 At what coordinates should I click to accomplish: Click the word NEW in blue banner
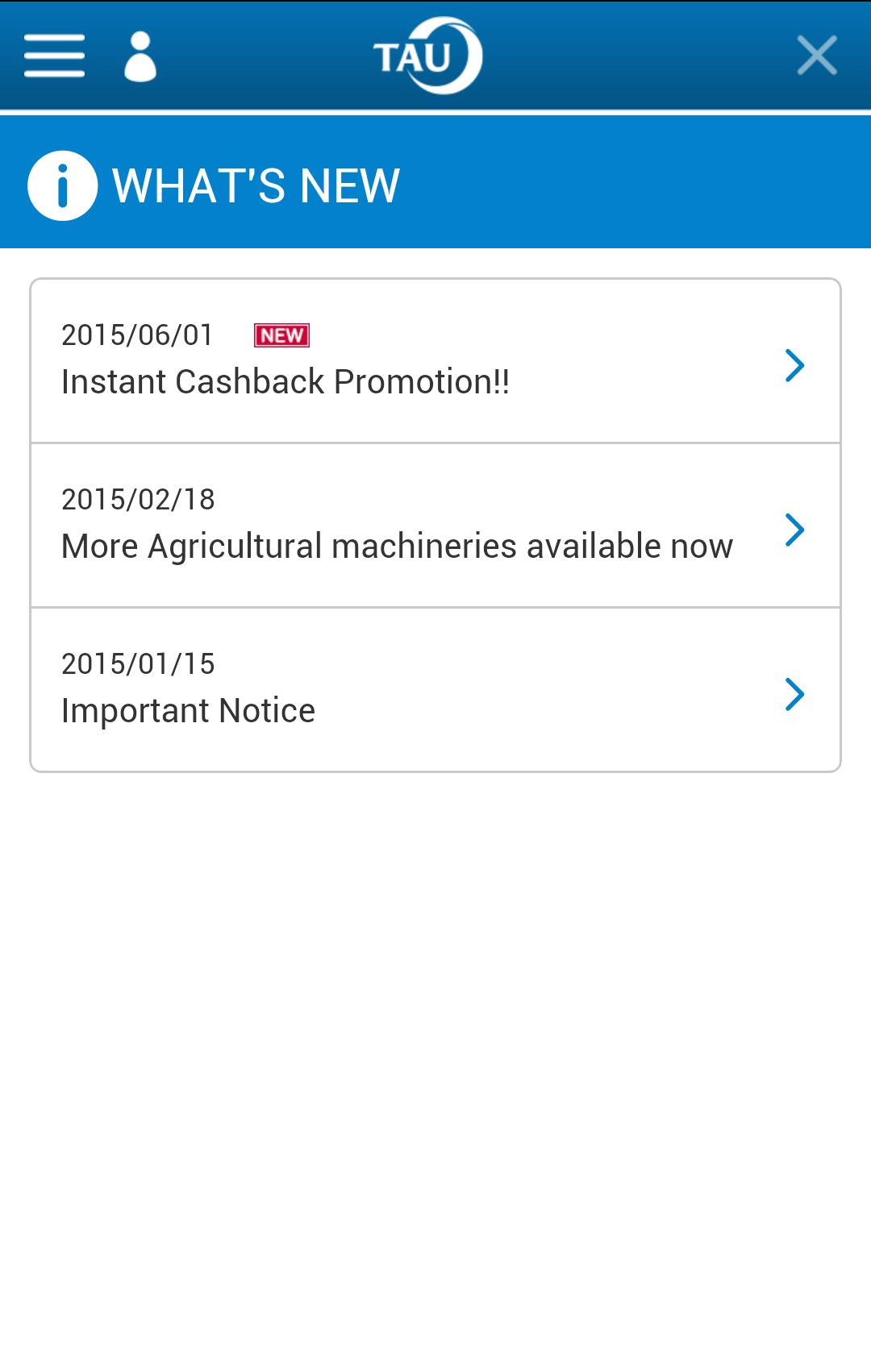tap(349, 185)
